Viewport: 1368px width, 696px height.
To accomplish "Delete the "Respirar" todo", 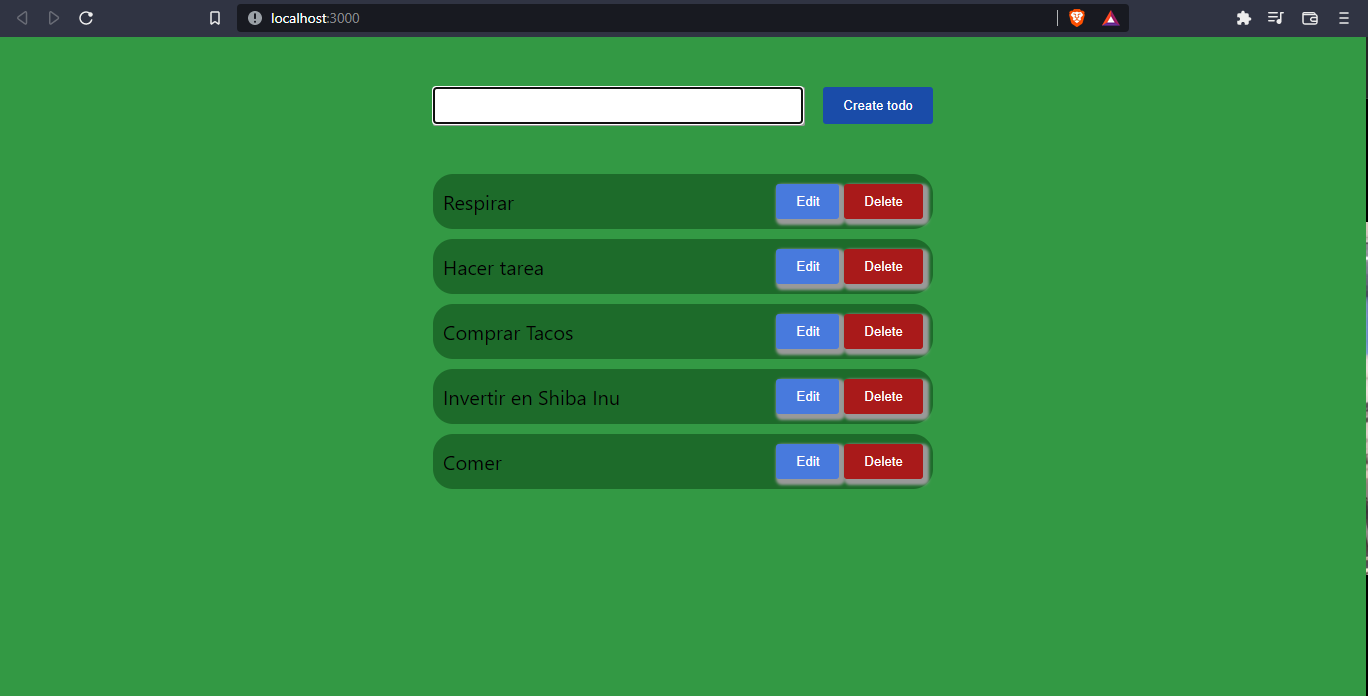I will coord(883,201).
